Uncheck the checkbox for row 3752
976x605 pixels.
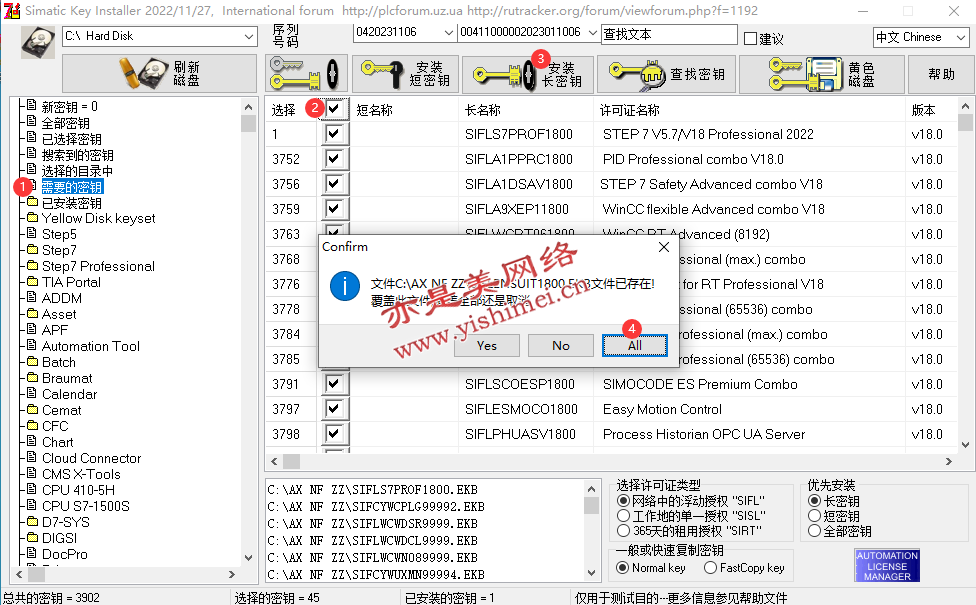335,159
